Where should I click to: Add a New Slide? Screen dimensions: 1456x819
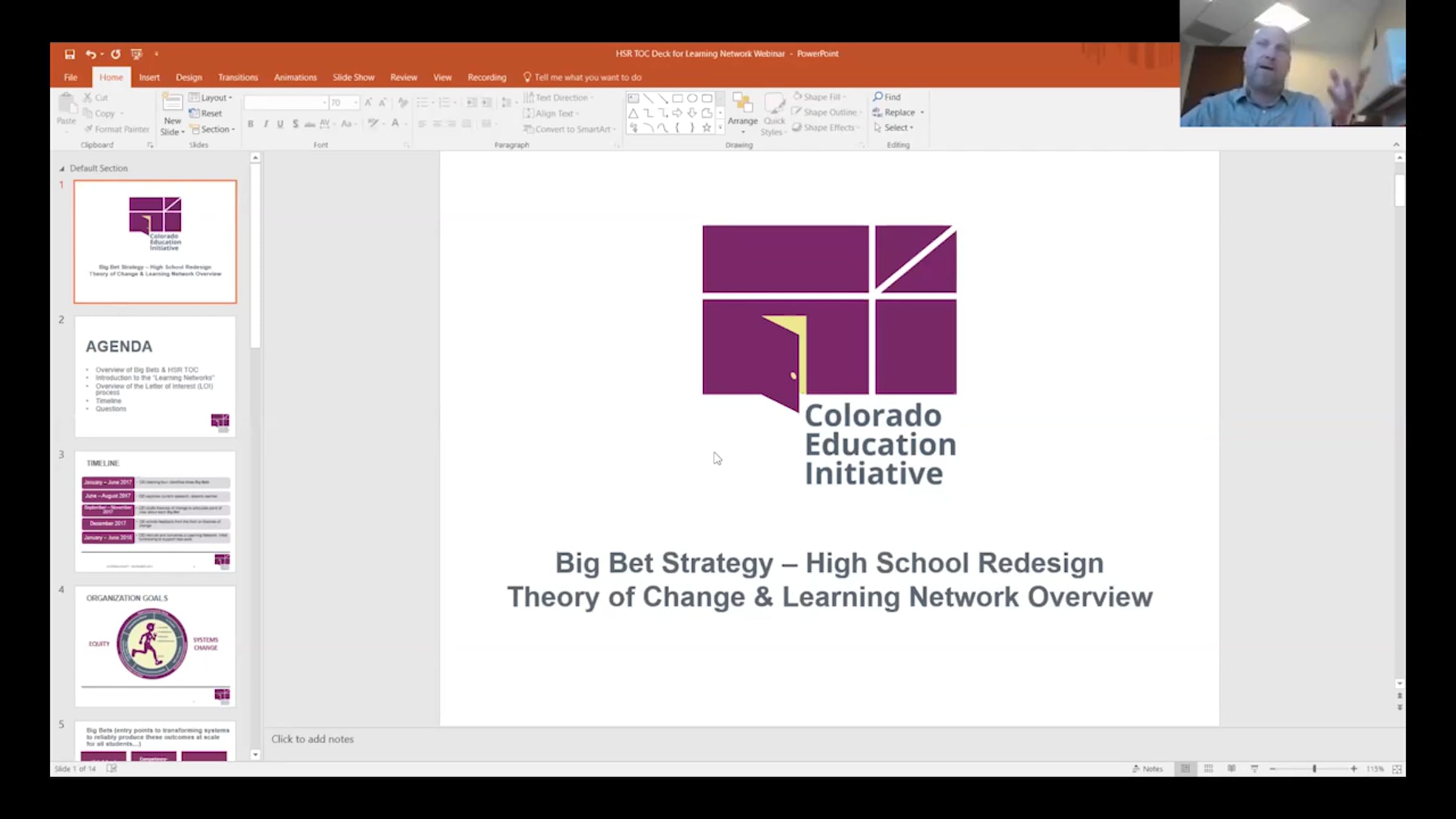point(172,115)
